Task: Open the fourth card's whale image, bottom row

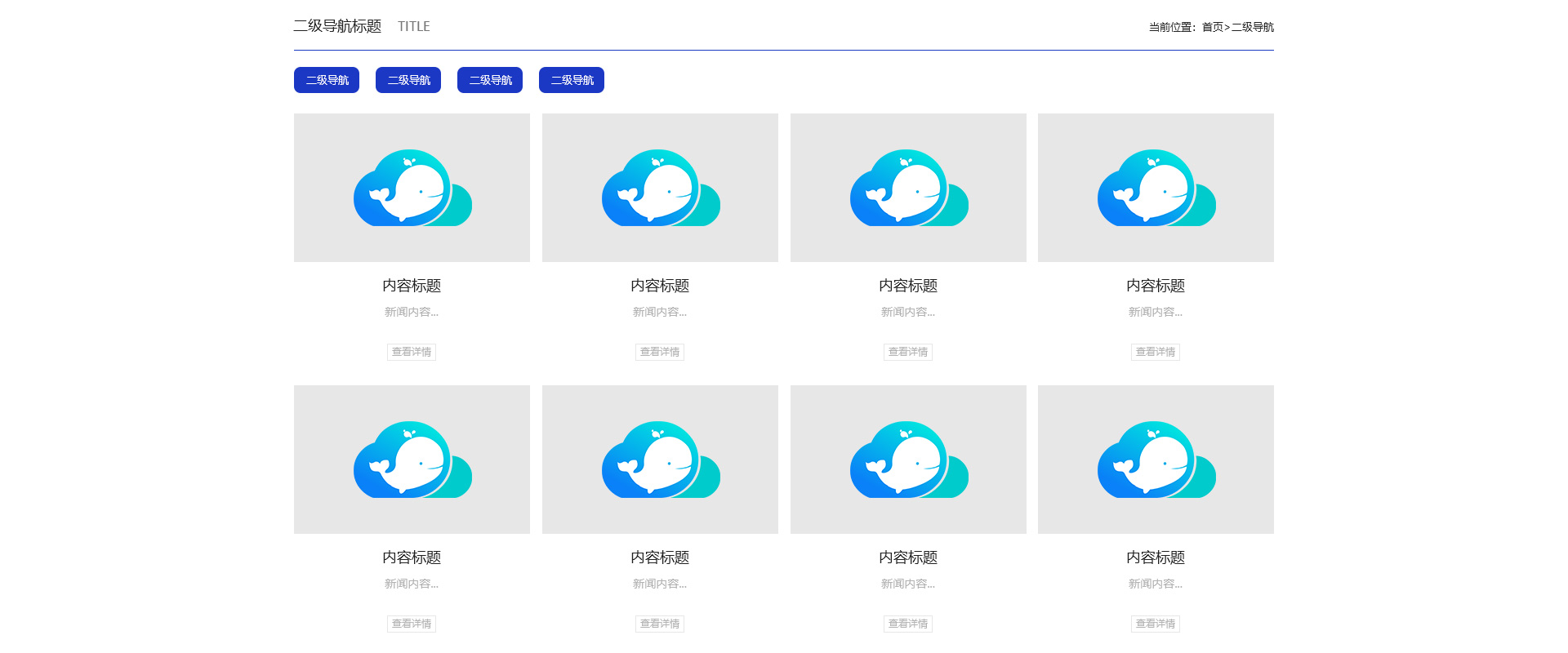Action: pyautogui.click(x=1156, y=460)
